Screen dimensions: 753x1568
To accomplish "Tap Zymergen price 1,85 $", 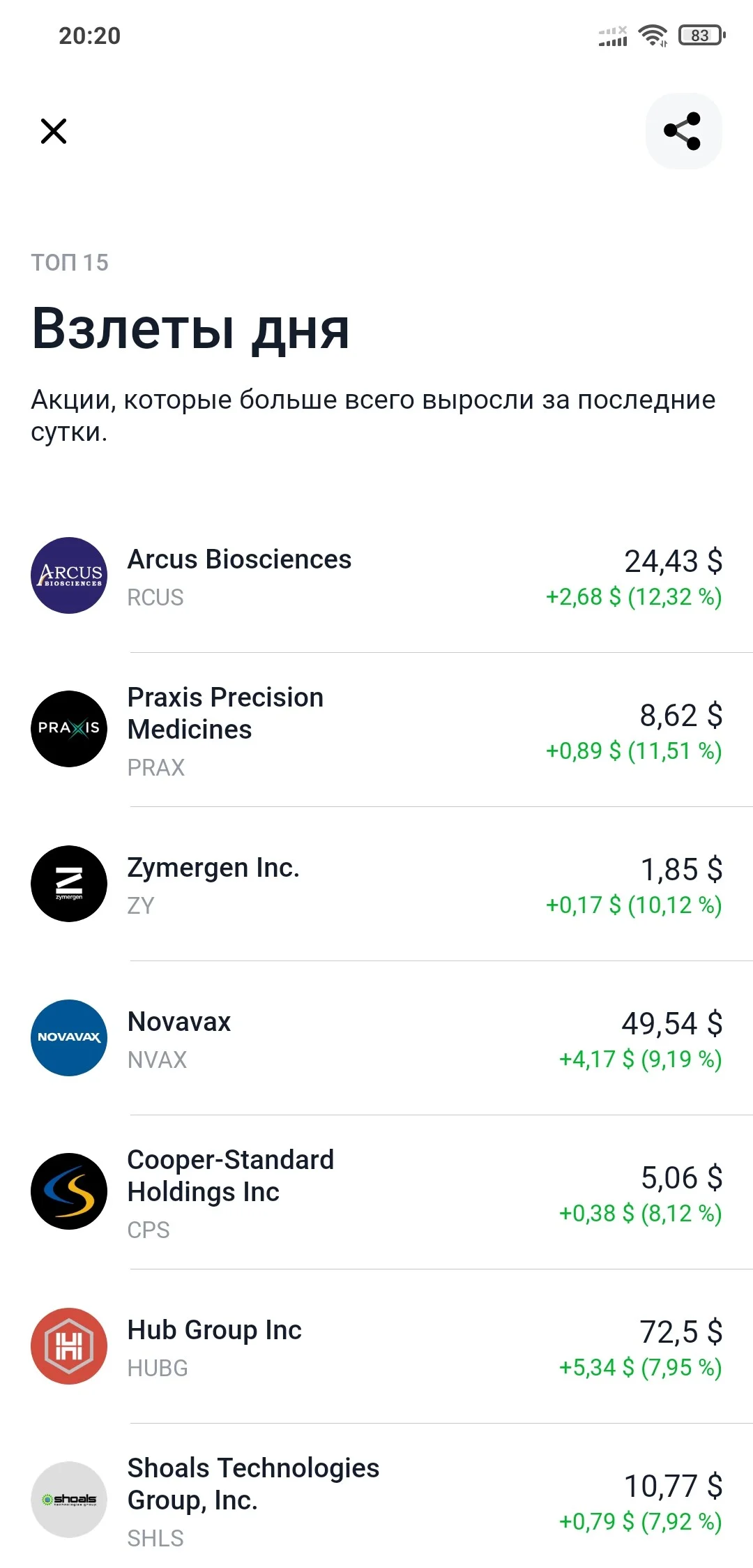I will tap(681, 869).
